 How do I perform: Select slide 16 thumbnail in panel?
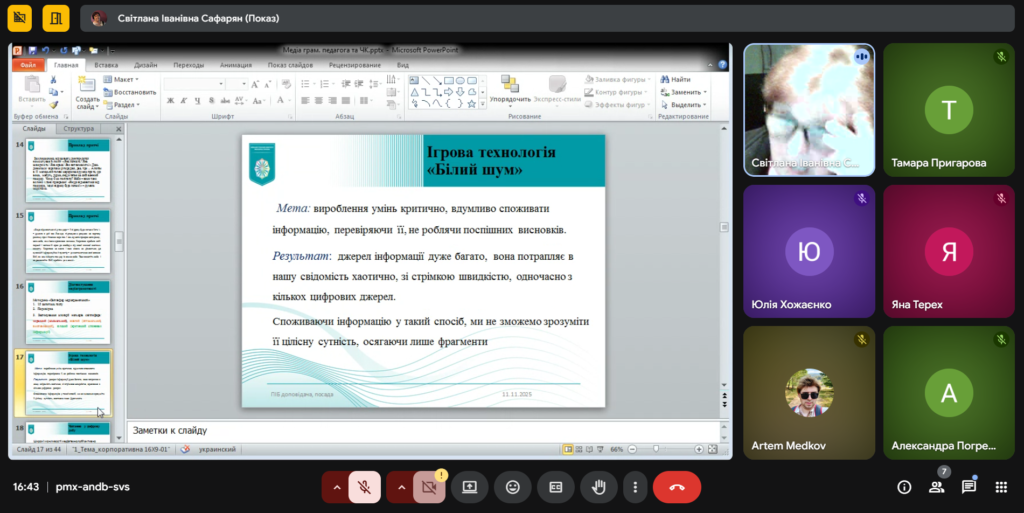[x=67, y=311]
